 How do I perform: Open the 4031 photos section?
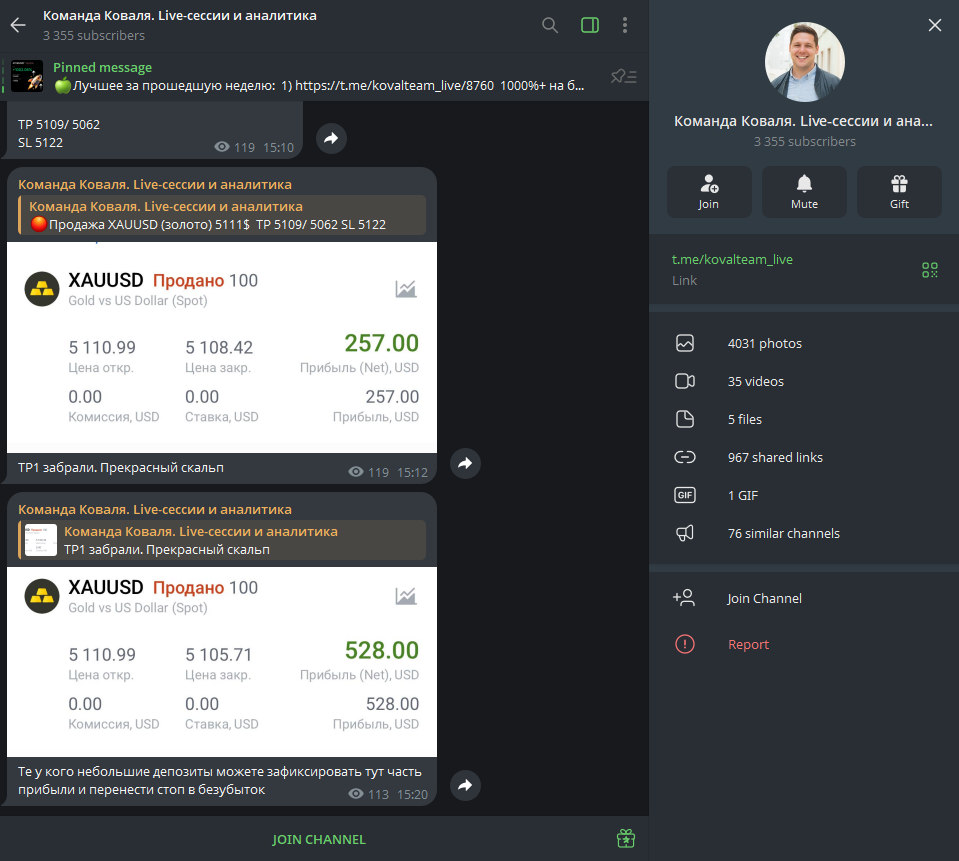tap(804, 344)
